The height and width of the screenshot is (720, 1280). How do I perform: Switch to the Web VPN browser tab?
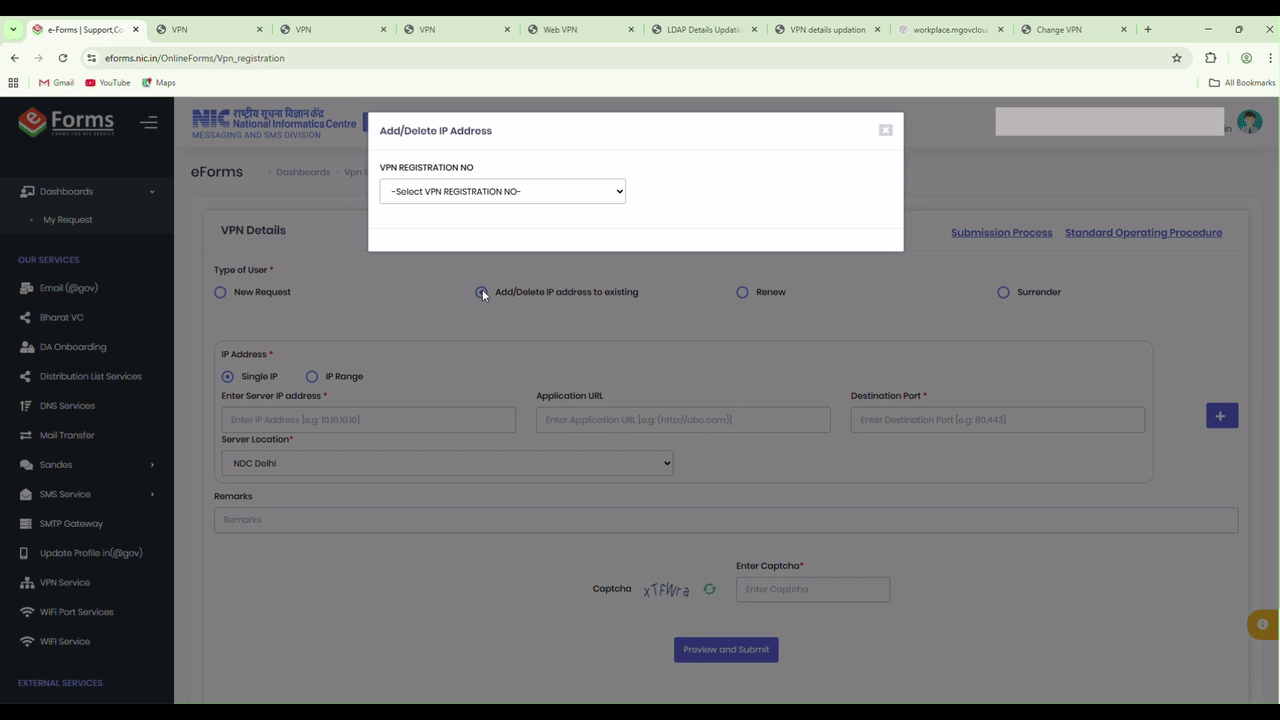point(560,29)
